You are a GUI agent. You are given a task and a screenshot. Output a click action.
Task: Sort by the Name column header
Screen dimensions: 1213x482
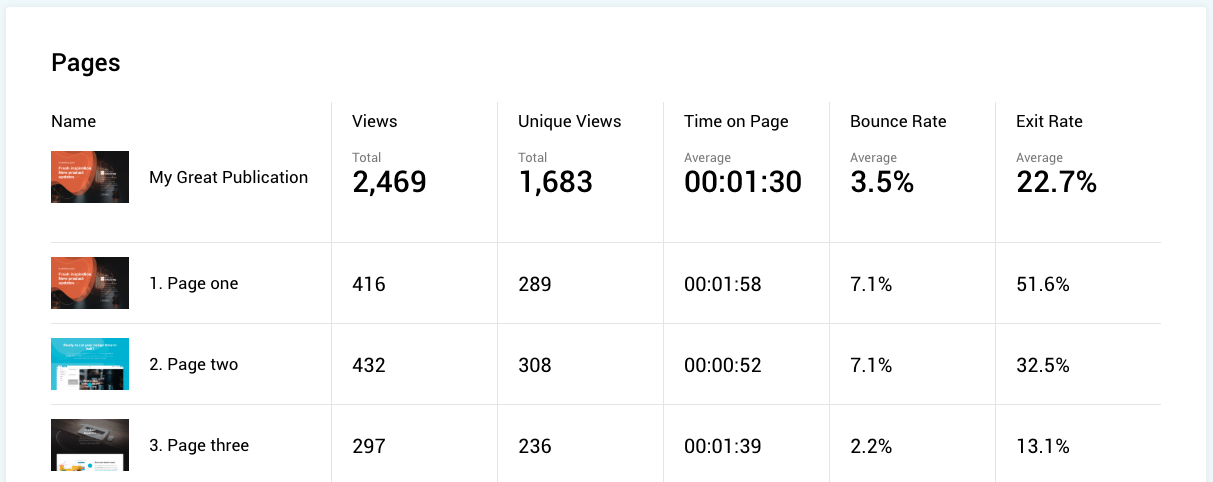tap(74, 121)
